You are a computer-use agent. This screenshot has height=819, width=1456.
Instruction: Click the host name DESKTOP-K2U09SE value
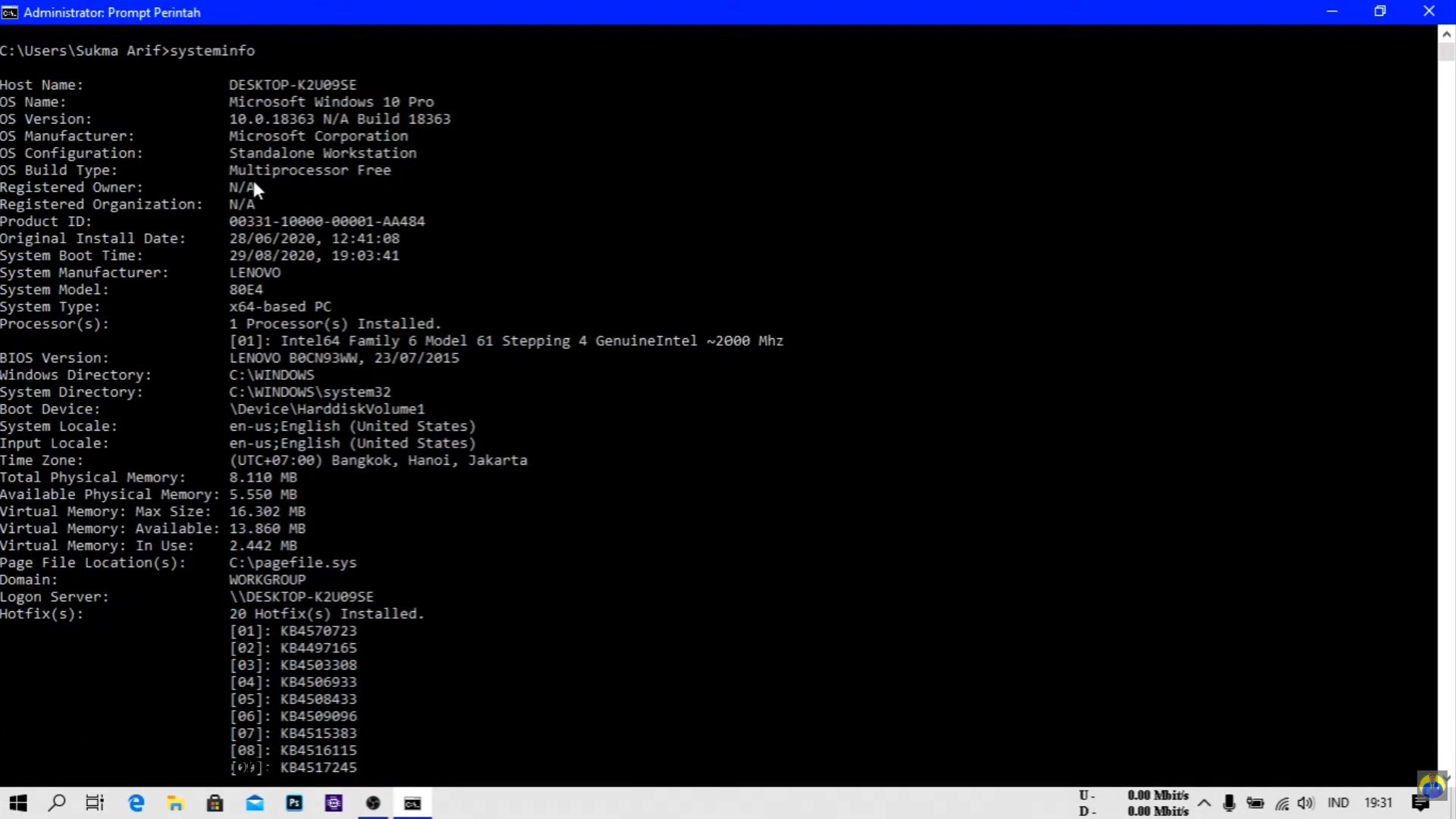[293, 85]
